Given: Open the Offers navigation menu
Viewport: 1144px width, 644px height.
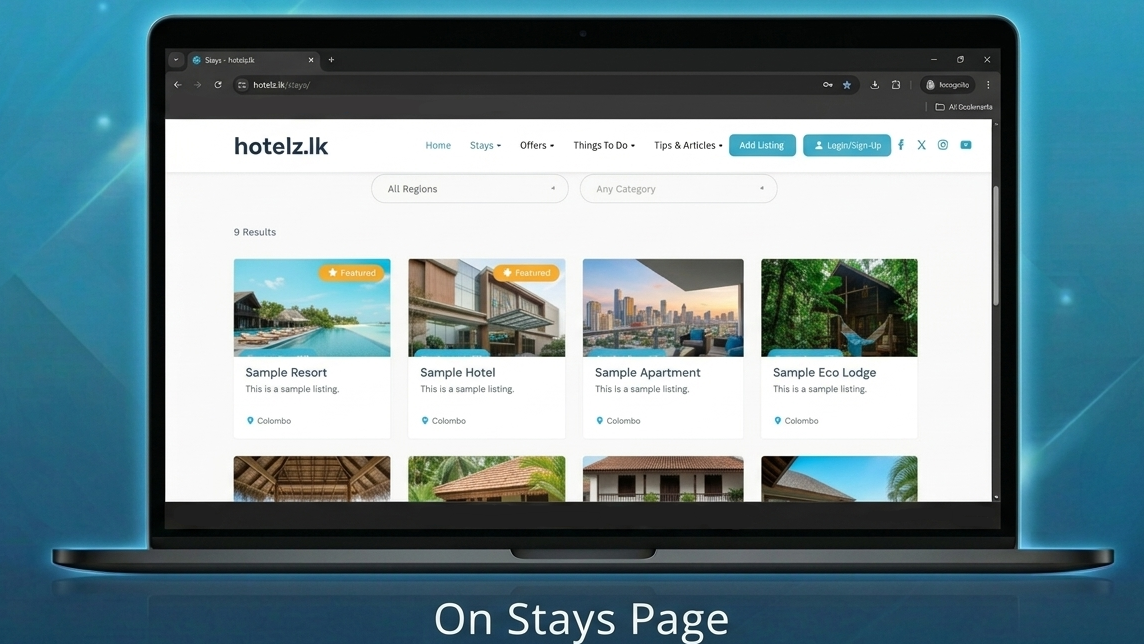Looking at the screenshot, I should (x=536, y=145).
